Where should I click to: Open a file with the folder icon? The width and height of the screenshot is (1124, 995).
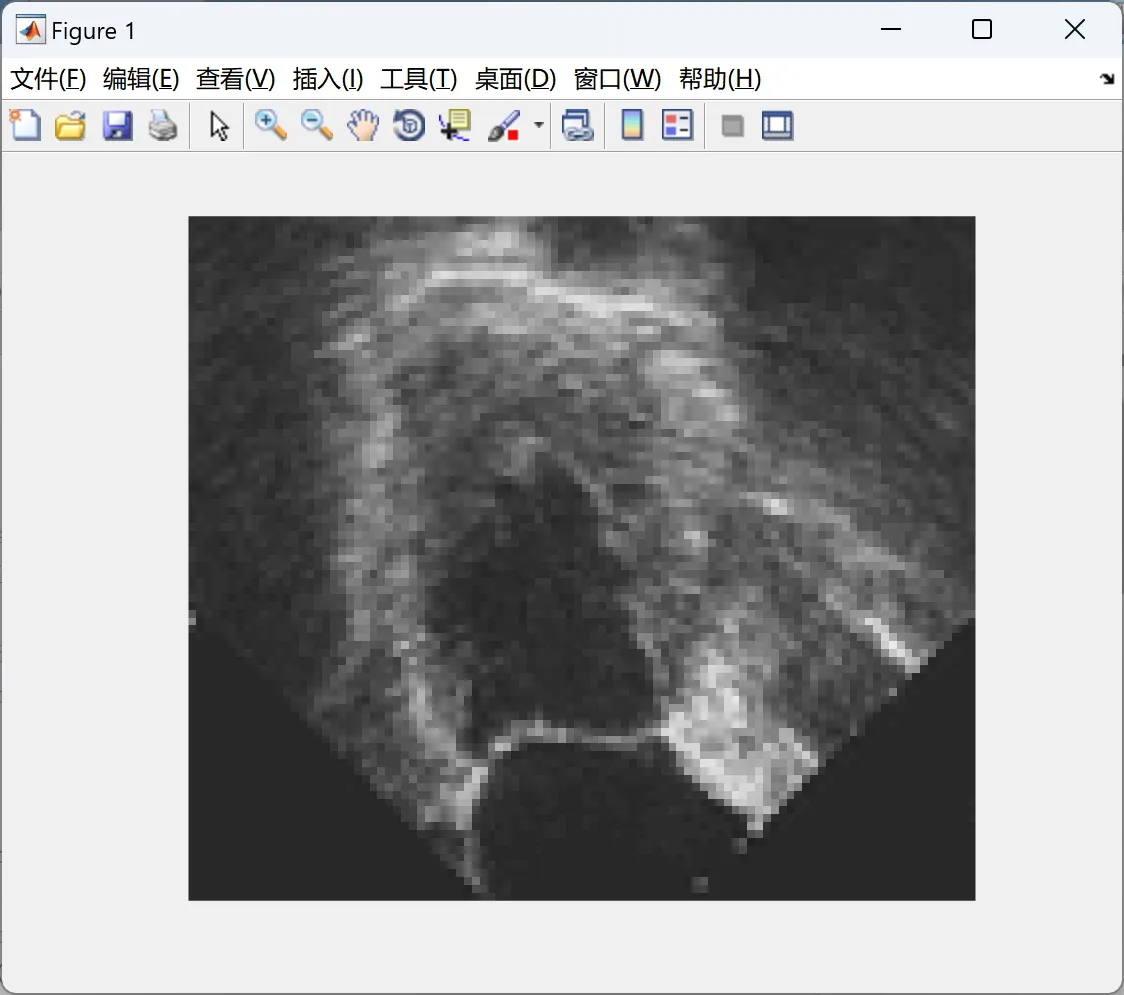tap(70, 125)
